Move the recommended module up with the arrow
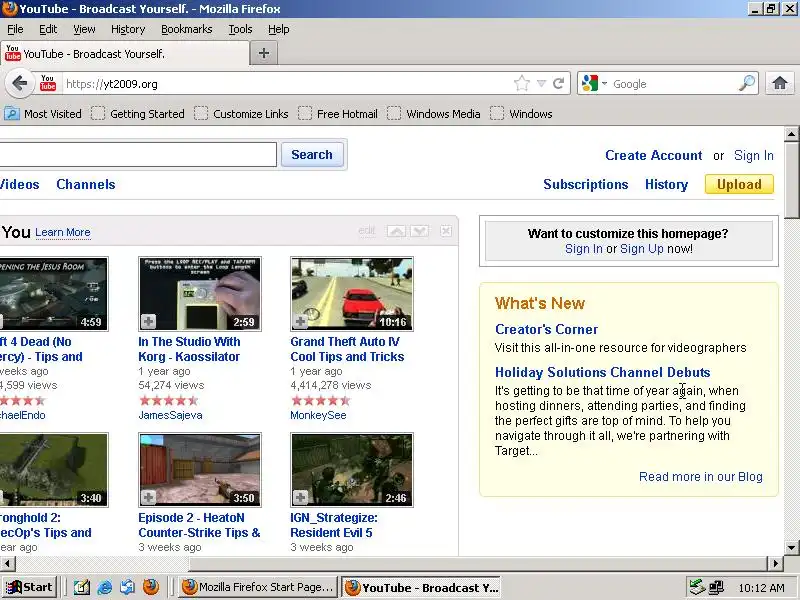The height and width of the screenshot is (600, 800). click(x=396, y=231)
